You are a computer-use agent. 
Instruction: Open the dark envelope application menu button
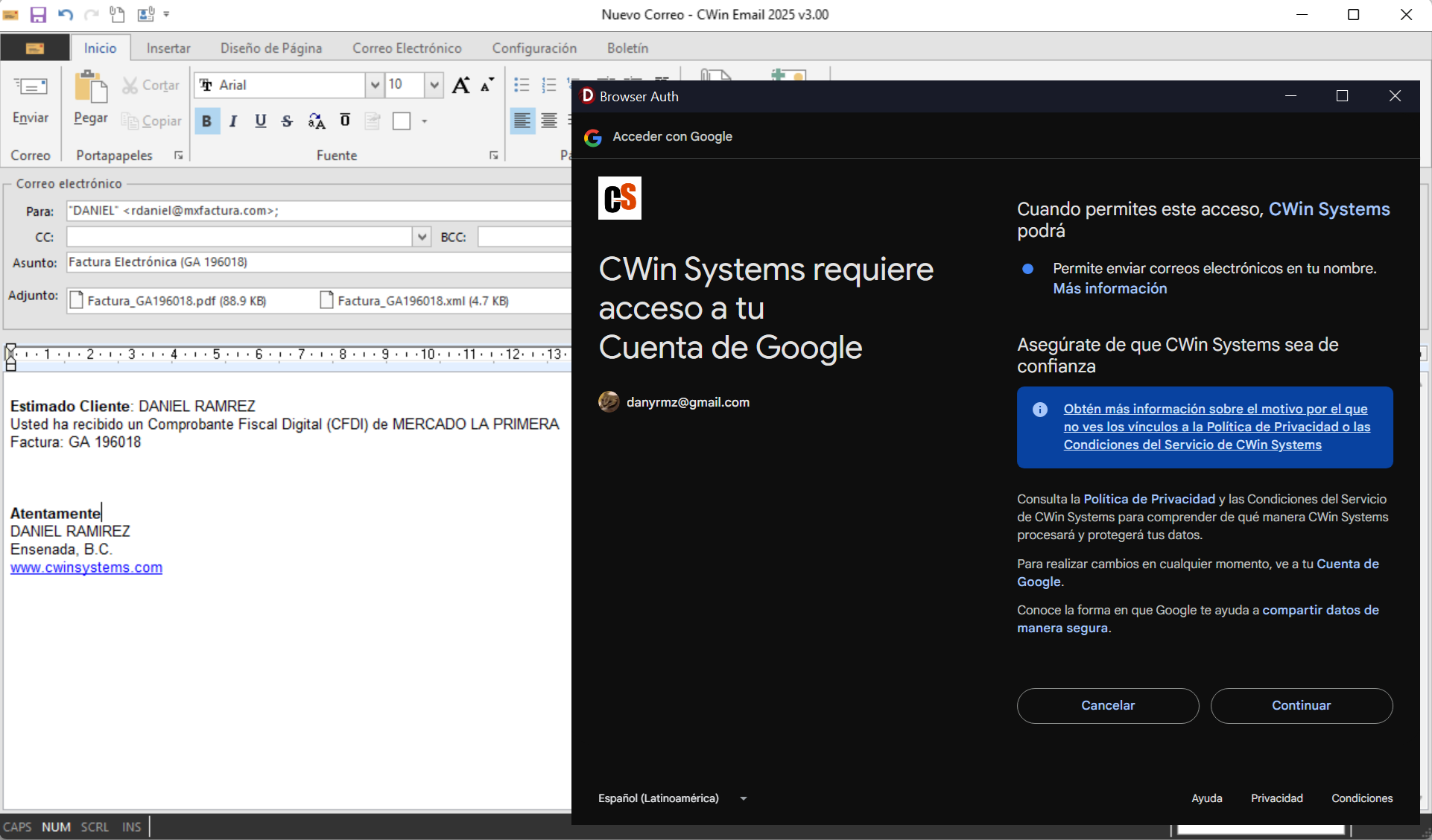(35, 48)
